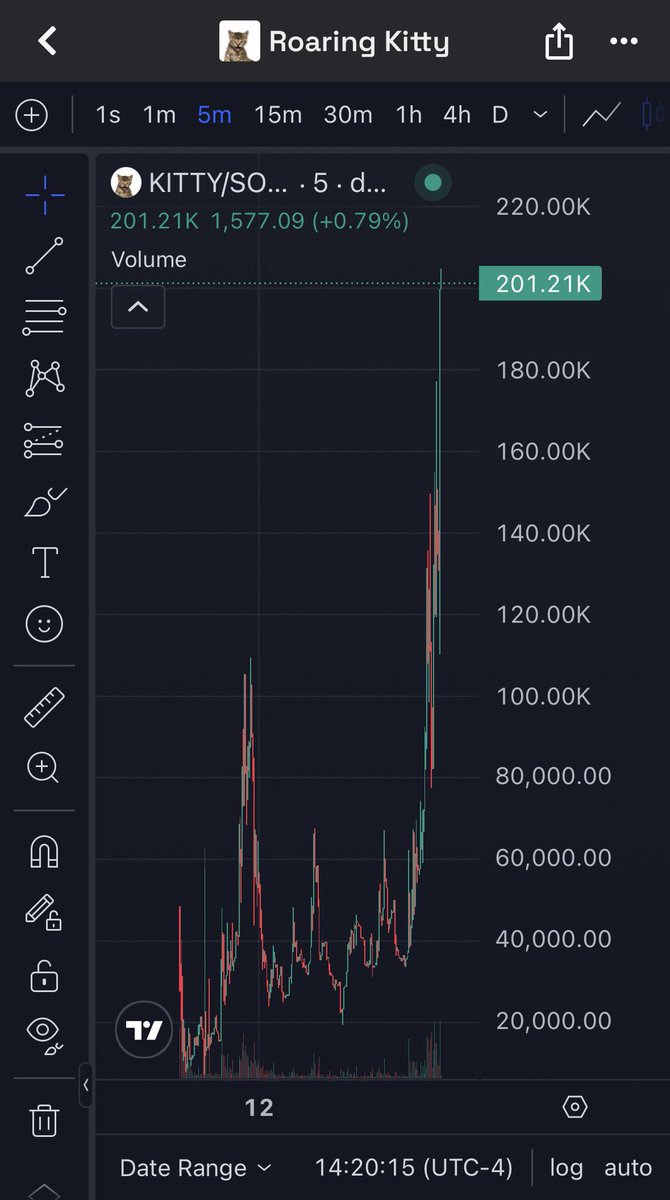Image resolution: width=670 pixels, height=1200 pixels.
Task: Tap the green market status dot
Action: click(433, 183)
